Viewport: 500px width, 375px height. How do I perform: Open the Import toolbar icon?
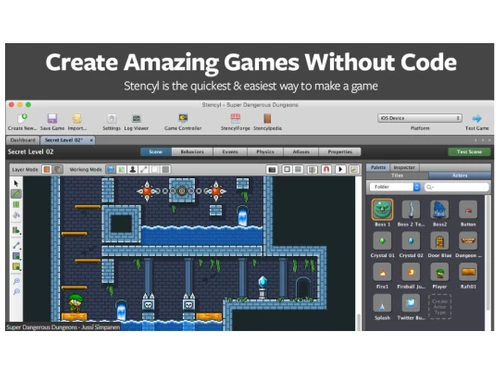(77, 118)
